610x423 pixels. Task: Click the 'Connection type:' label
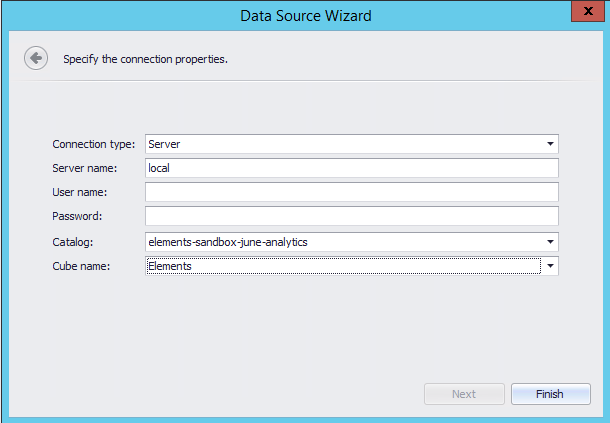click(x=94, y=144)
